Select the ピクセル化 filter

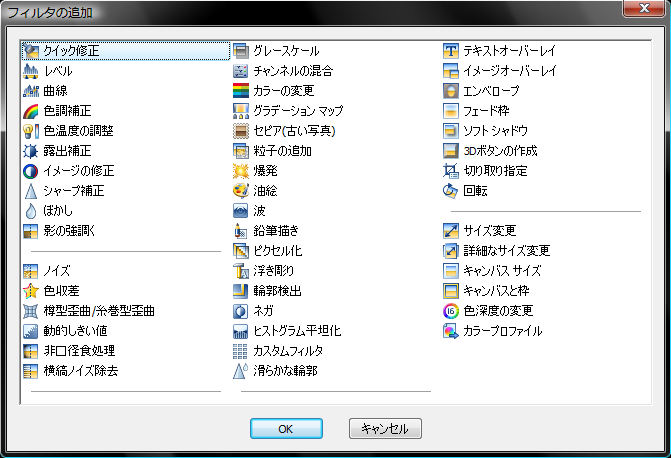click(268, 251)
